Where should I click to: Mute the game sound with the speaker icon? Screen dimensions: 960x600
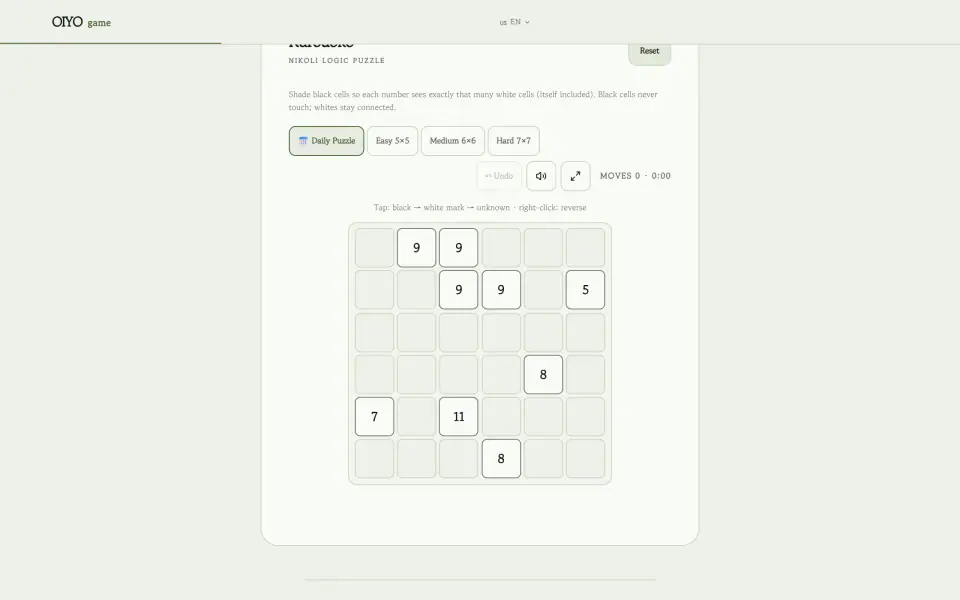[541, 176]
